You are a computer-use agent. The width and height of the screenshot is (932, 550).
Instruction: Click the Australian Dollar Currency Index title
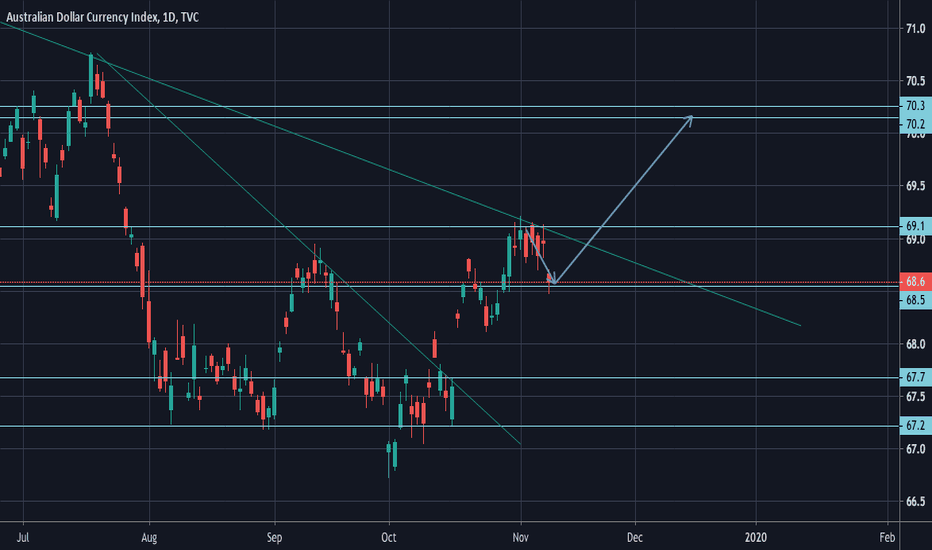102,18
